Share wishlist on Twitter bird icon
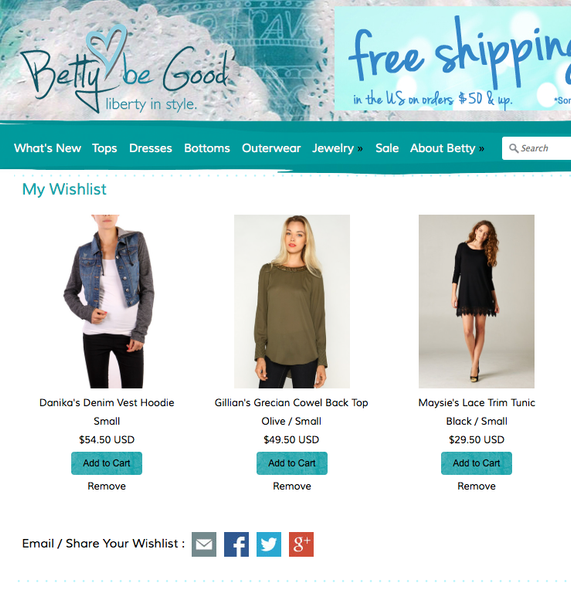This screenshot has height=600, width=571. click(269, 544)
